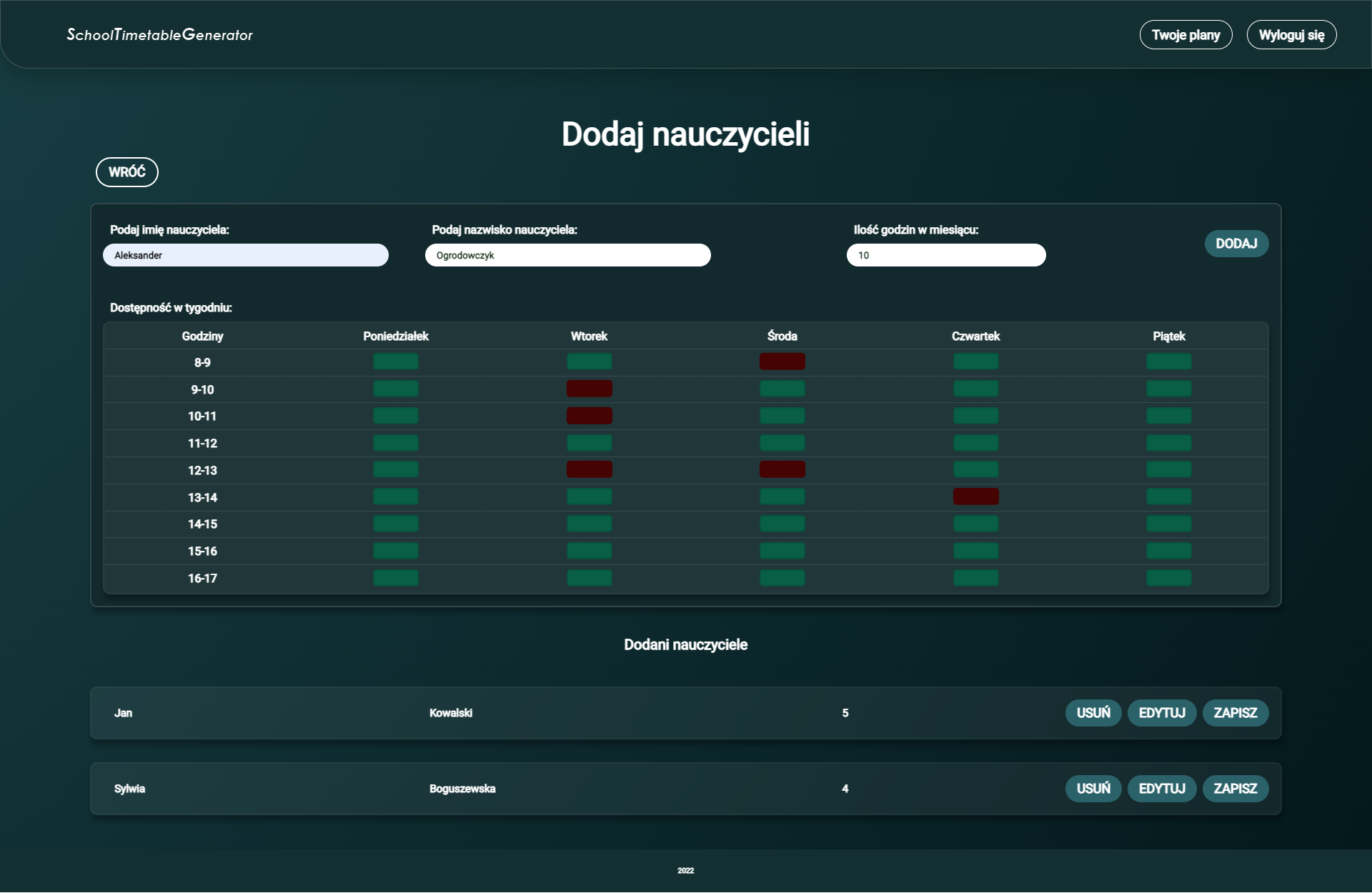Toggle Tuesday 12-13 availability cell

pyautogui.click(x=589, y=469)
